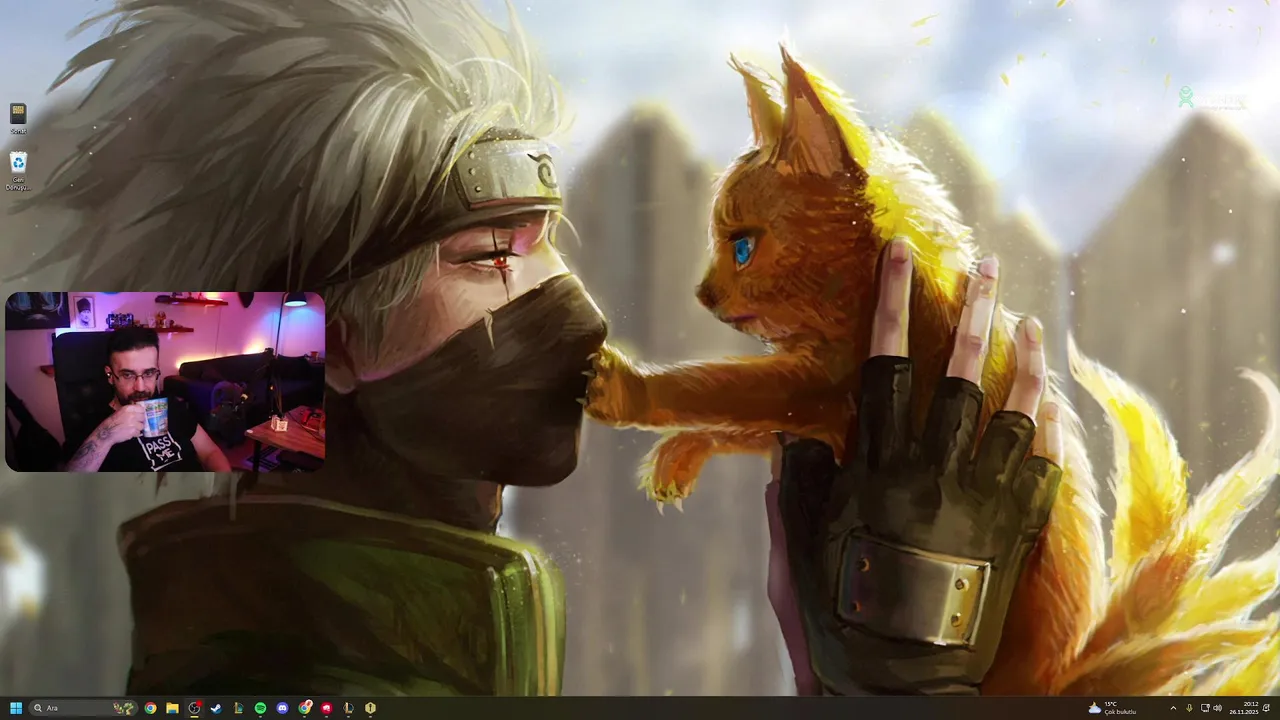Open the clock showing 20:12
1280x720 pixels.
tap(1243, 708)
